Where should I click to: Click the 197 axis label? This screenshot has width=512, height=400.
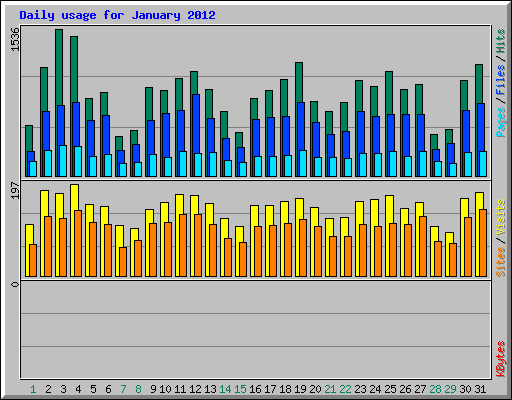(x=15, y=191)
